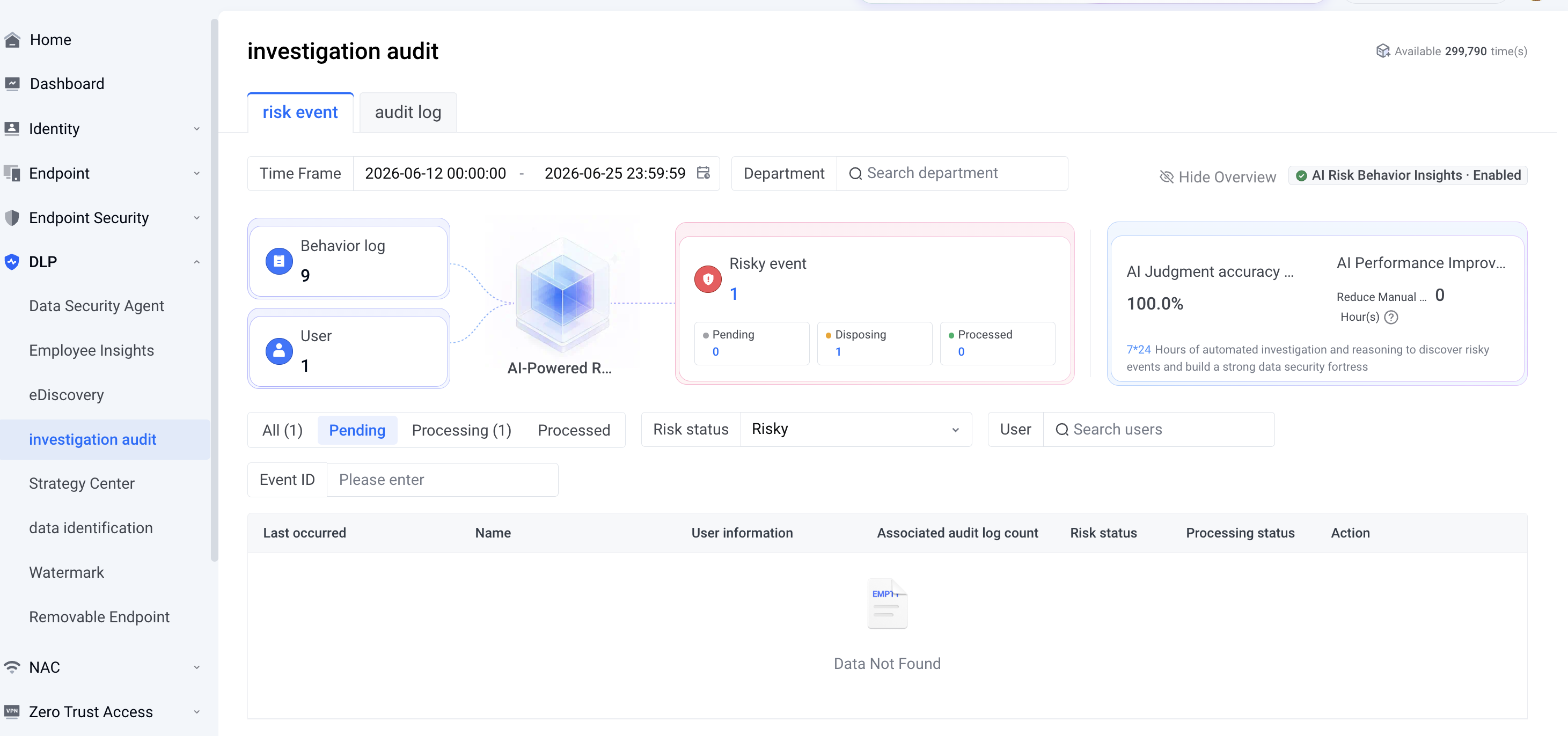
Task: Collapse the DLP sidebar section
Action: point(196,262)
